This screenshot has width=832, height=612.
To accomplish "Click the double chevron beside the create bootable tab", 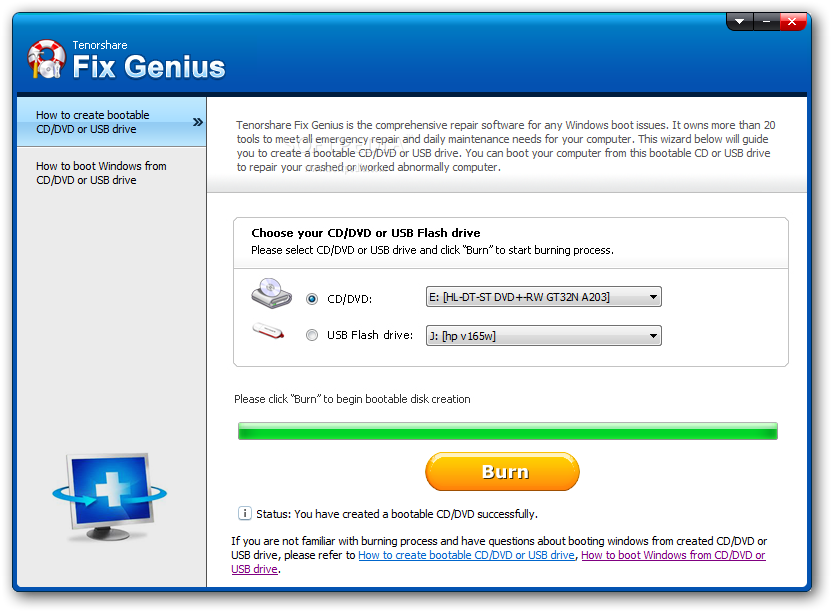I will pyautogui.click(x=198, y=122).
